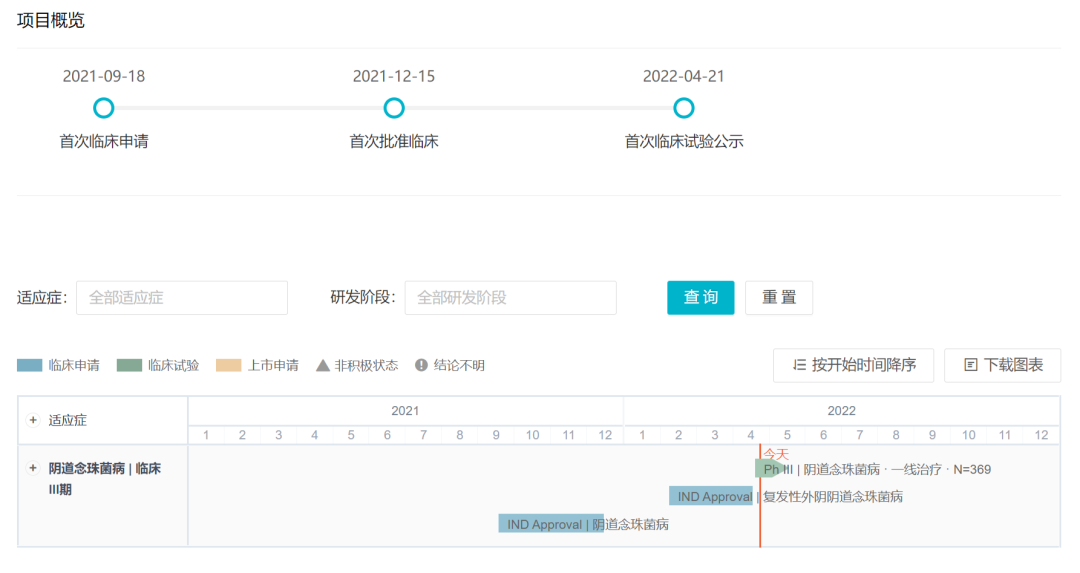Click the 非积极状态 triangle legend icon

pyautogui.click(x=323, y=366)
